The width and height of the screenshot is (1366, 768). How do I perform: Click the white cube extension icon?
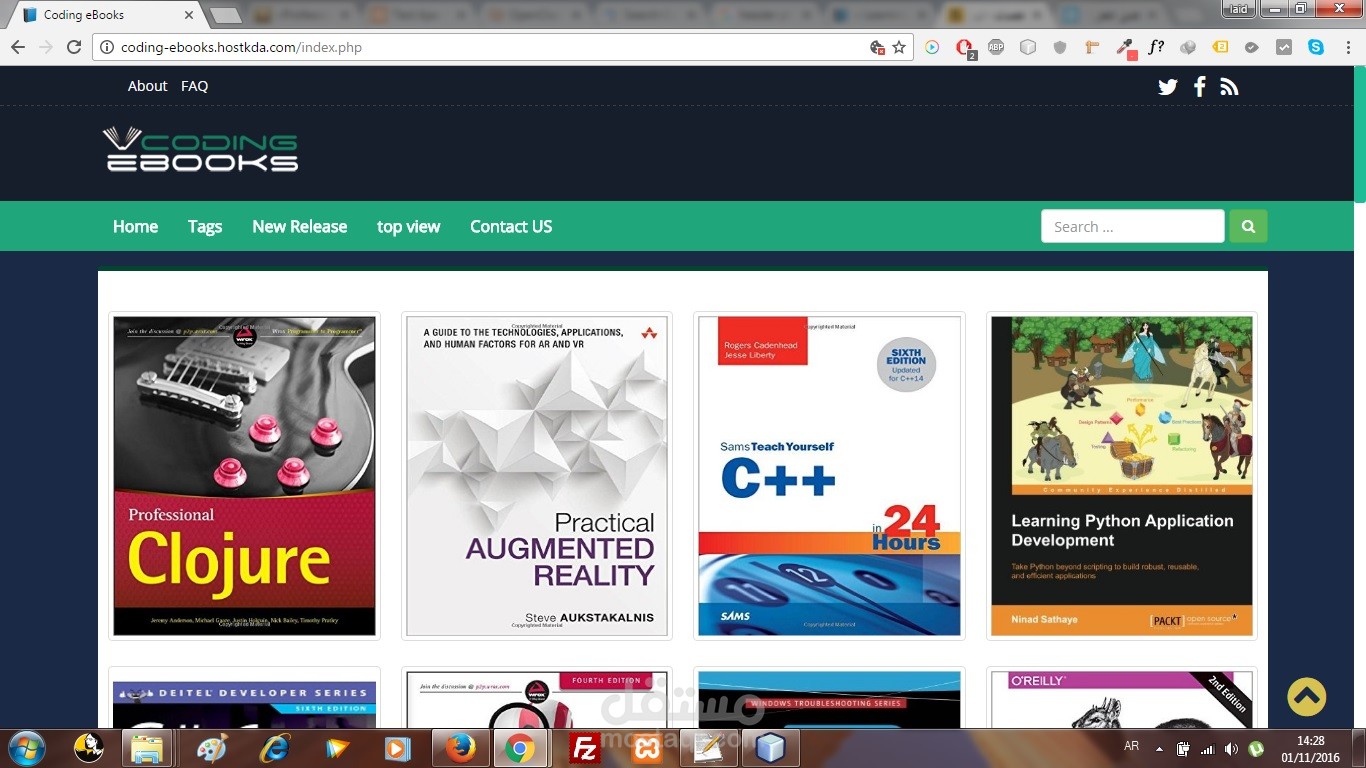[x=1028, y=47]
